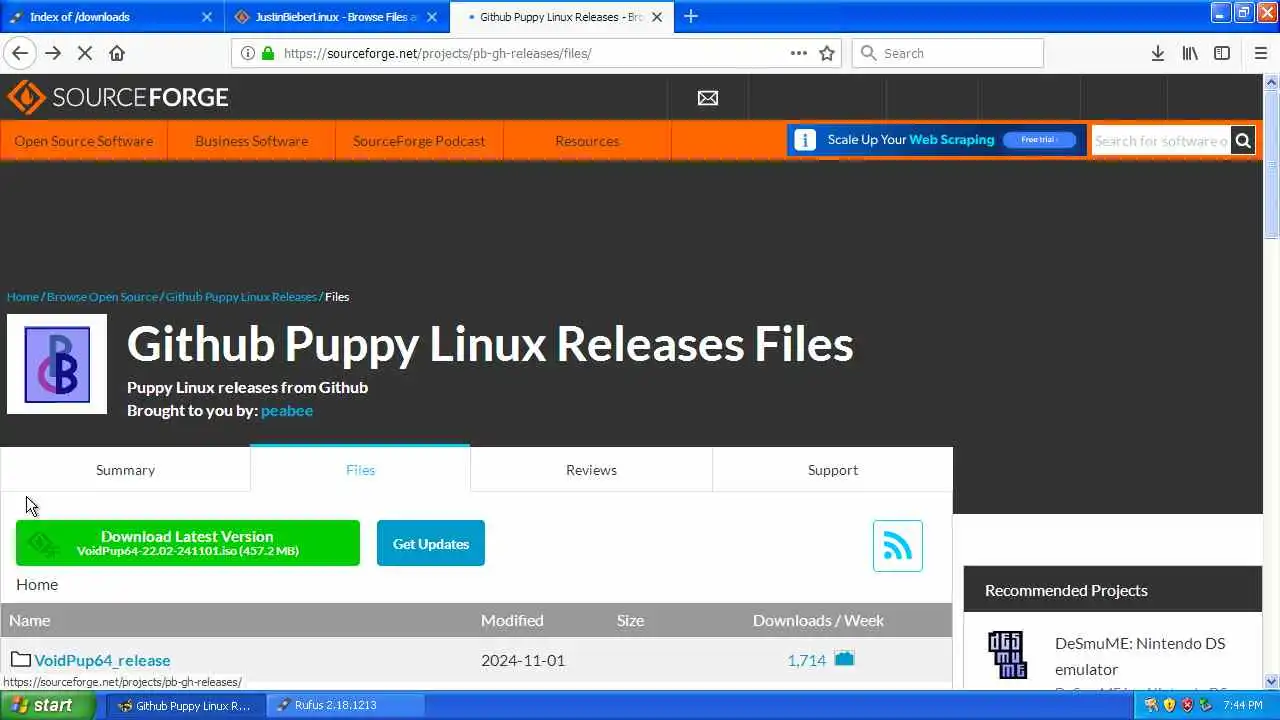Image resolution: width=1280 pixels, height=720 pixels.
Task: Stop page loading with X button
Action: click(x=85, y=53)
